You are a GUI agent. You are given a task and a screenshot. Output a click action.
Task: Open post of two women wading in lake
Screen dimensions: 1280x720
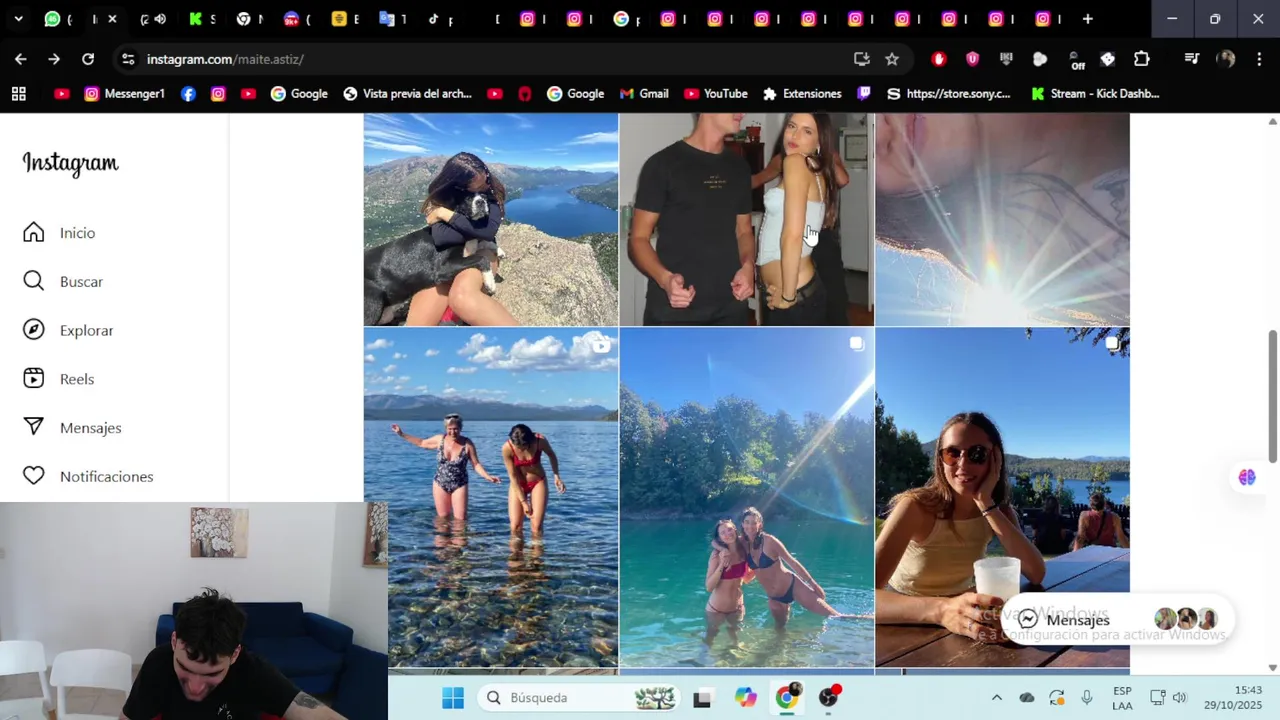pyautogui.click(x=490, y=497)
